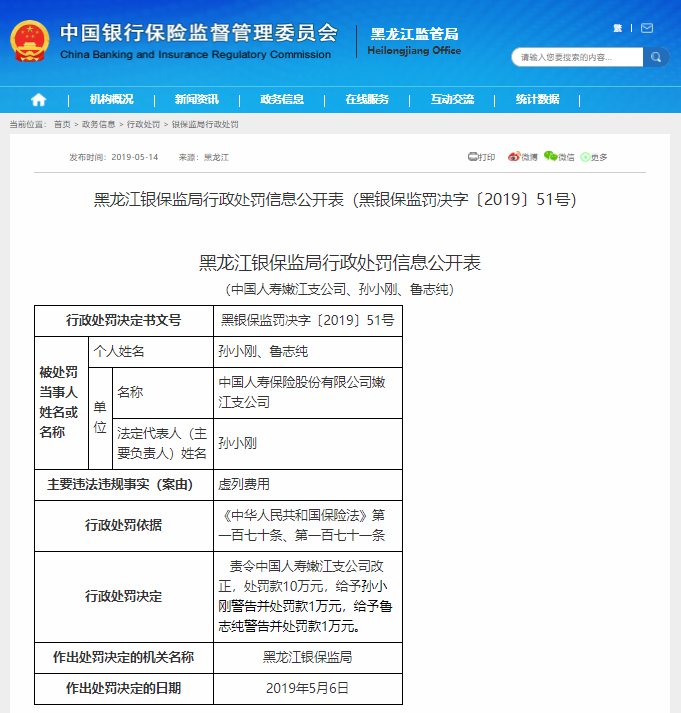The height and width of the screenshot is (713, 681).
Task: Click header cell 行政处罚决定书文号
Action: (124, 321)
